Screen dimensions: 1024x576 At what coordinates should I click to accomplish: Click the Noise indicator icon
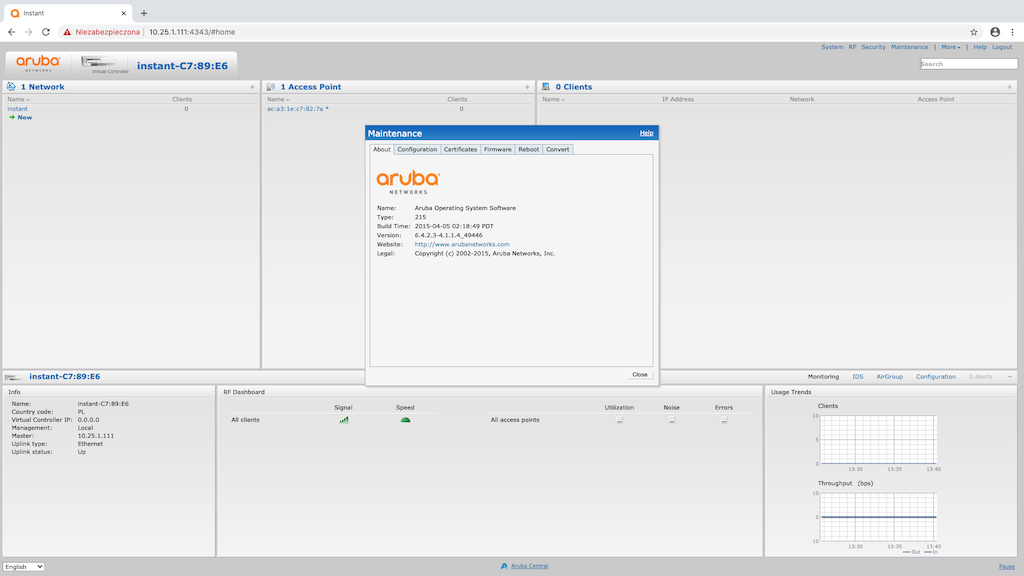672,420
